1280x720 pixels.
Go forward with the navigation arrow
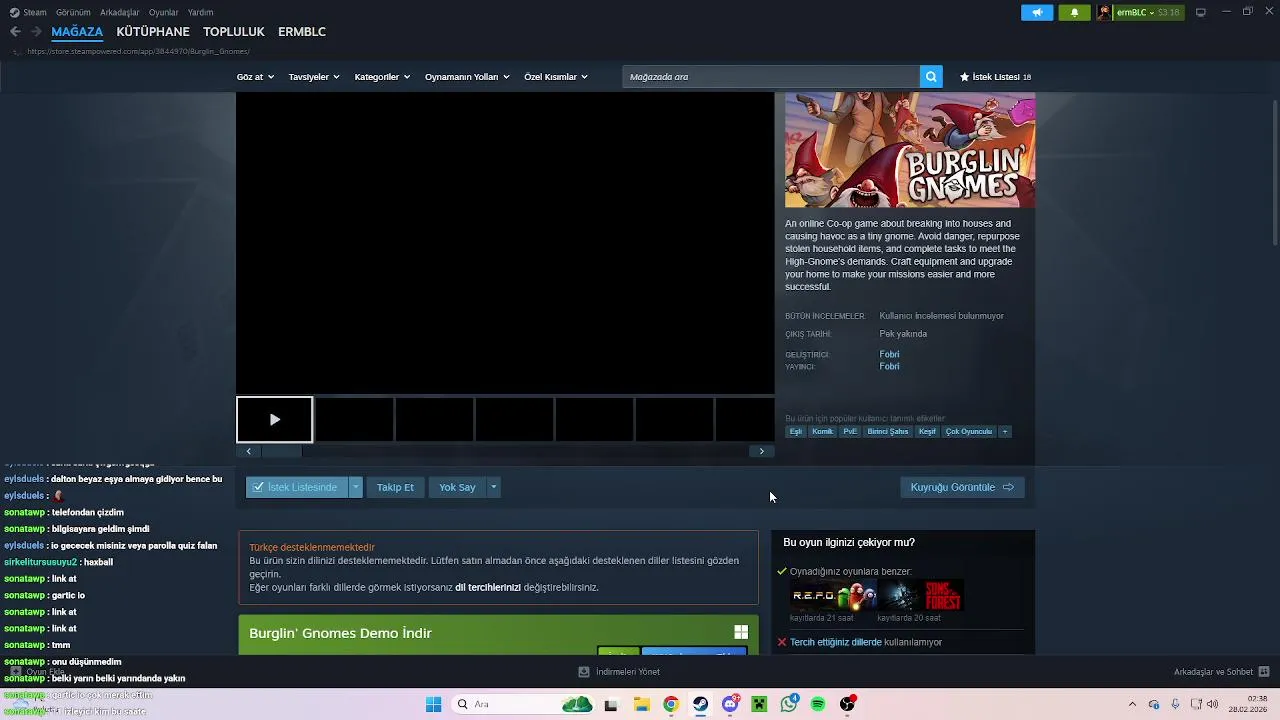tap(36, 32)
